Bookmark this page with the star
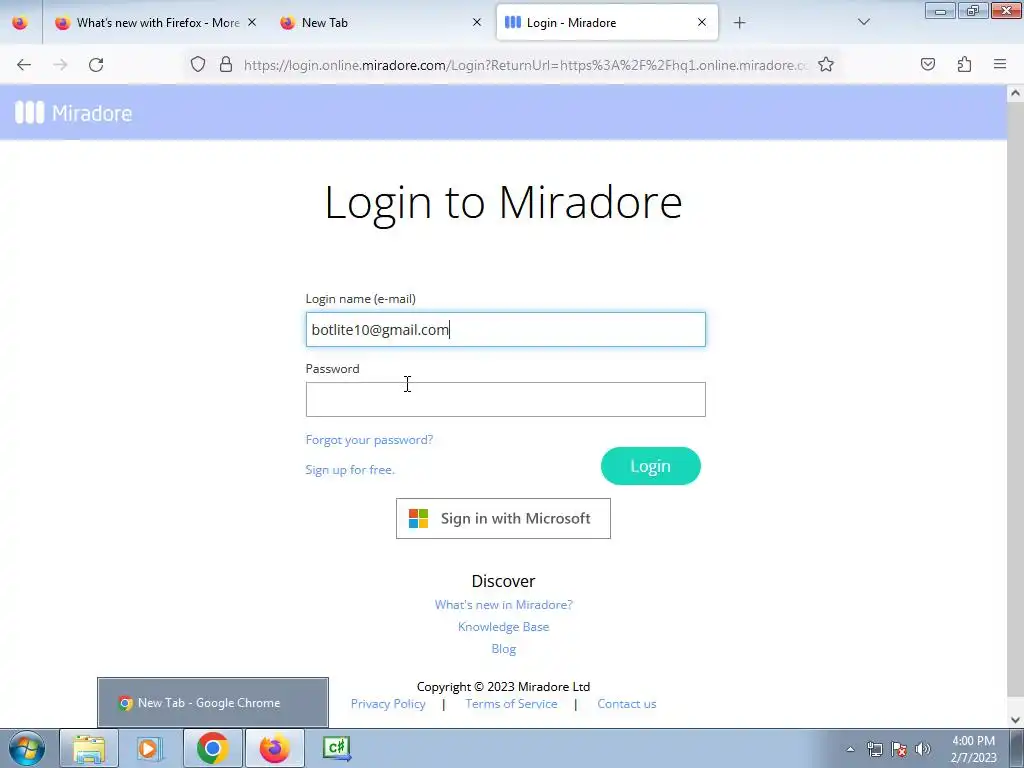The height and width of the screenshot is (768, 1024). pos(826,64)
